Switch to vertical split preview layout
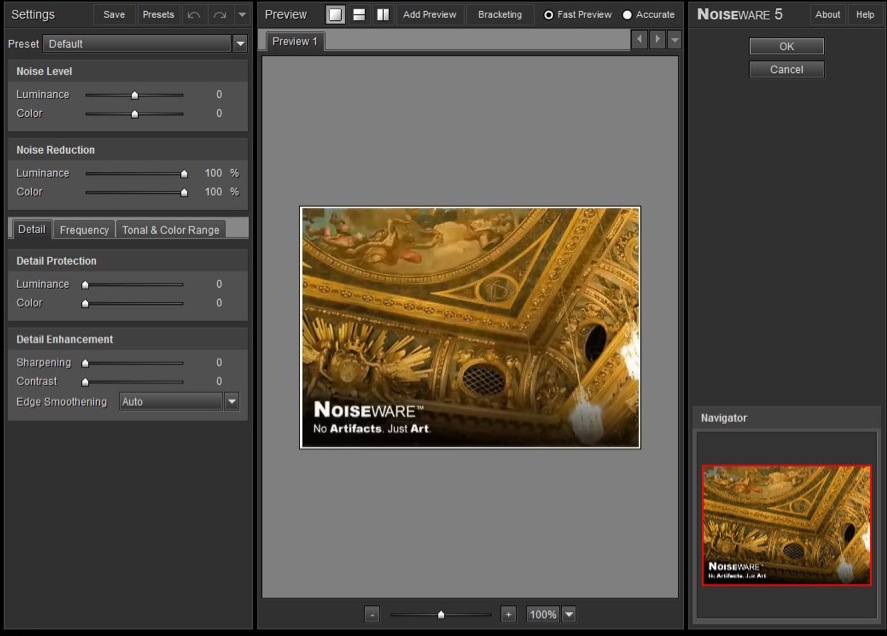This screenshot has width=887, height=636. click(382, 15)
